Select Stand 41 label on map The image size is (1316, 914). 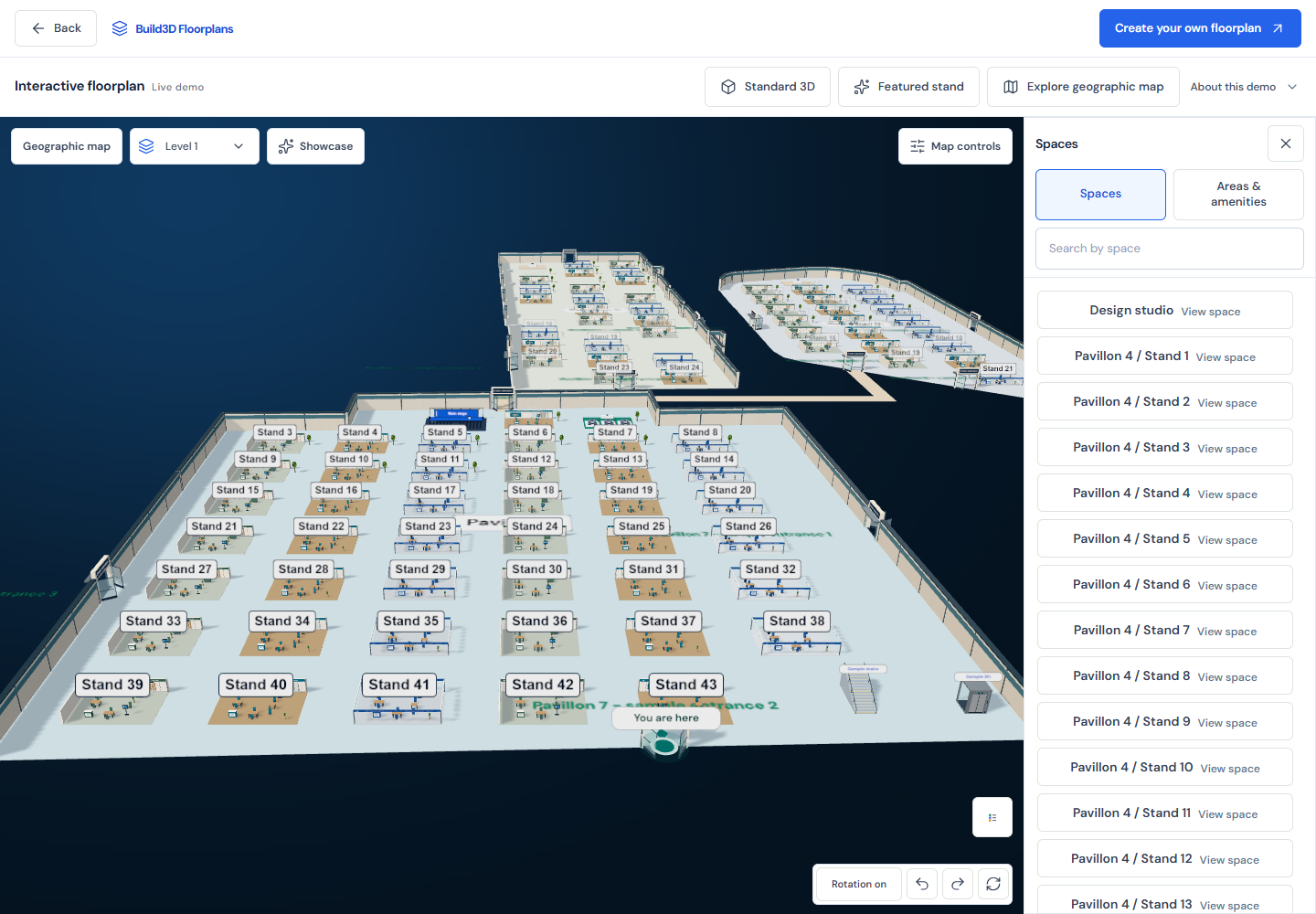(398, 685)
